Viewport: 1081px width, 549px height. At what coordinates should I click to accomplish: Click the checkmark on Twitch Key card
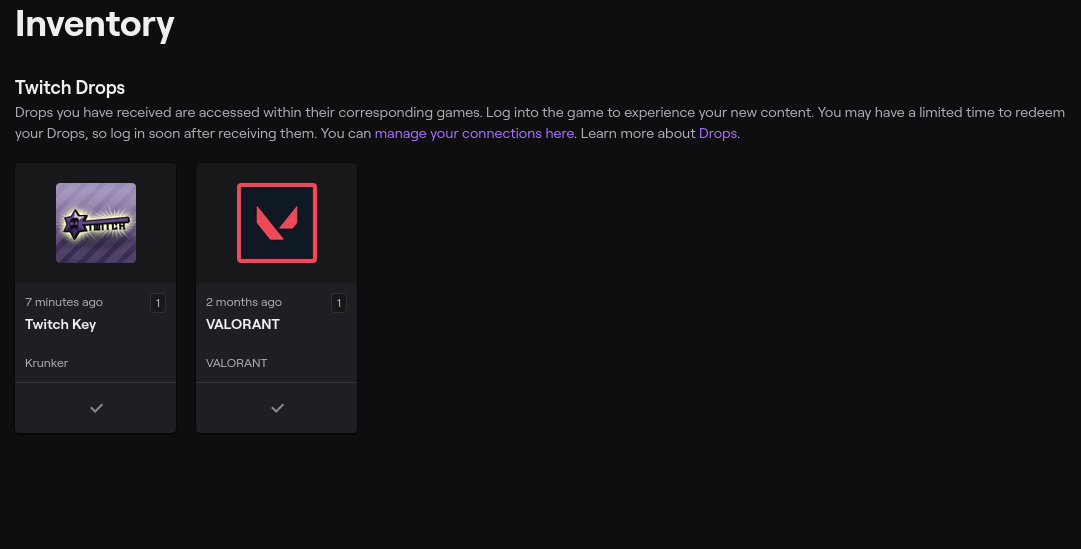96,408
